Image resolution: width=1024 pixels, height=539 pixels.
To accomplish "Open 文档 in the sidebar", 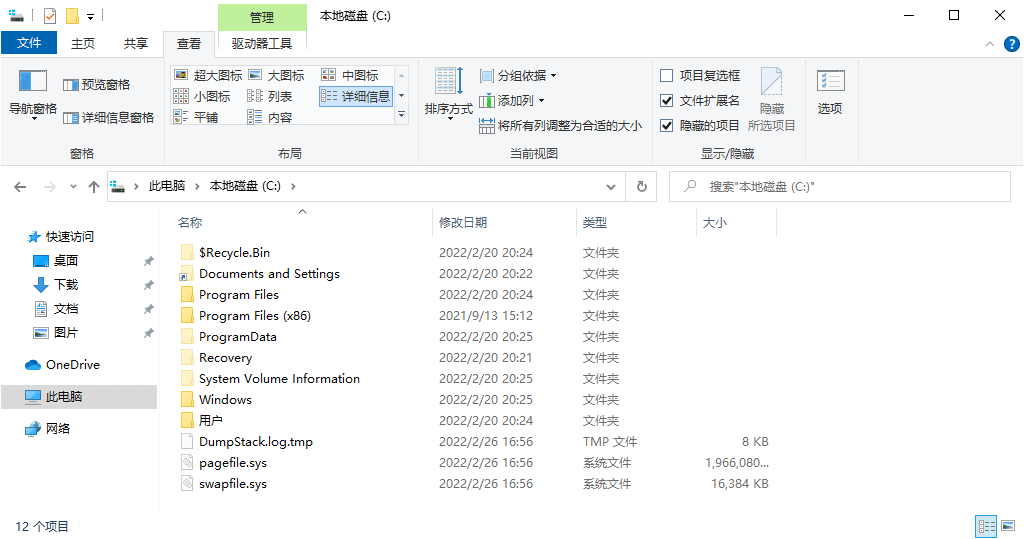I will [x=56, y=309].
